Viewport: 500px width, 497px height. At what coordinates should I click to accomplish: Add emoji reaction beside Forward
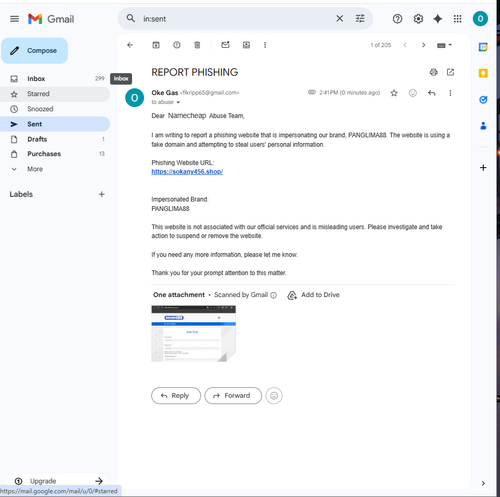[274, 396]
